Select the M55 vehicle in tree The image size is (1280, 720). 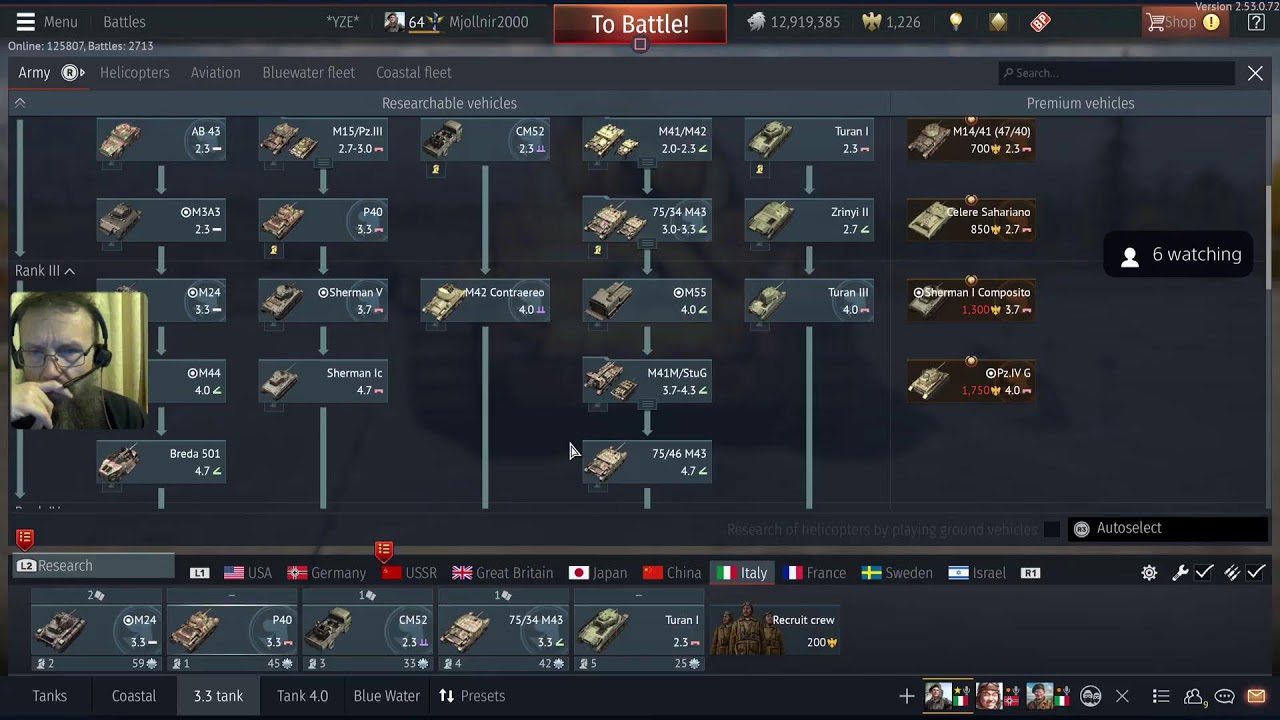pos(647,301)
